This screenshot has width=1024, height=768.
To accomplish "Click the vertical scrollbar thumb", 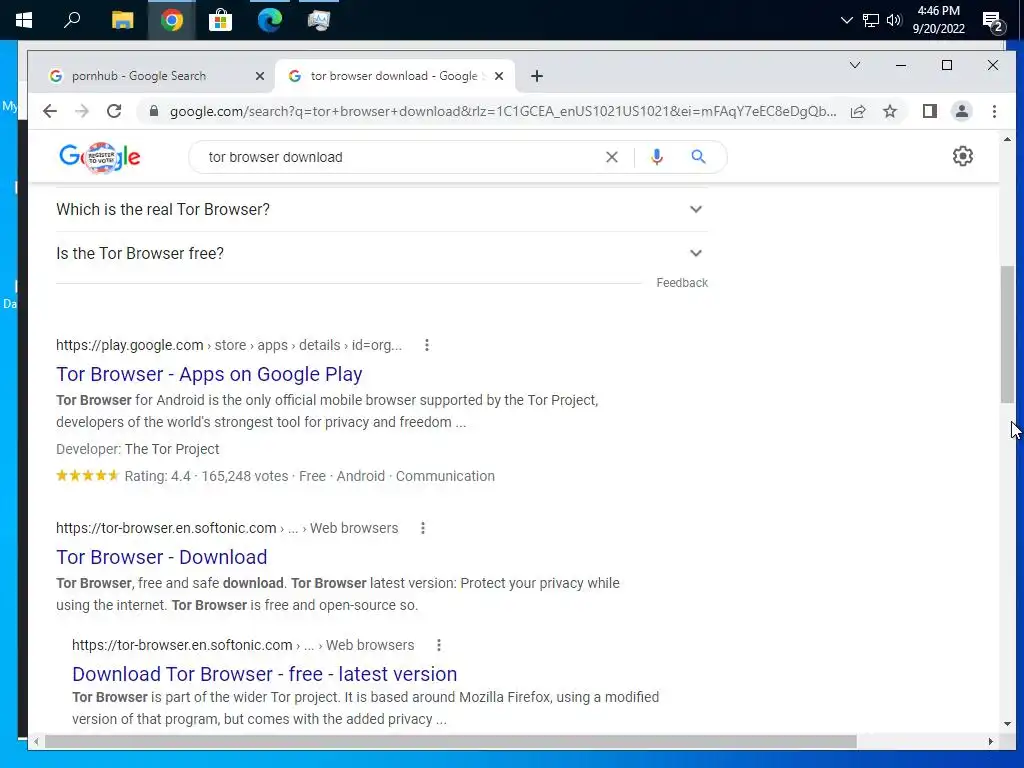I will coord(1007,334).
